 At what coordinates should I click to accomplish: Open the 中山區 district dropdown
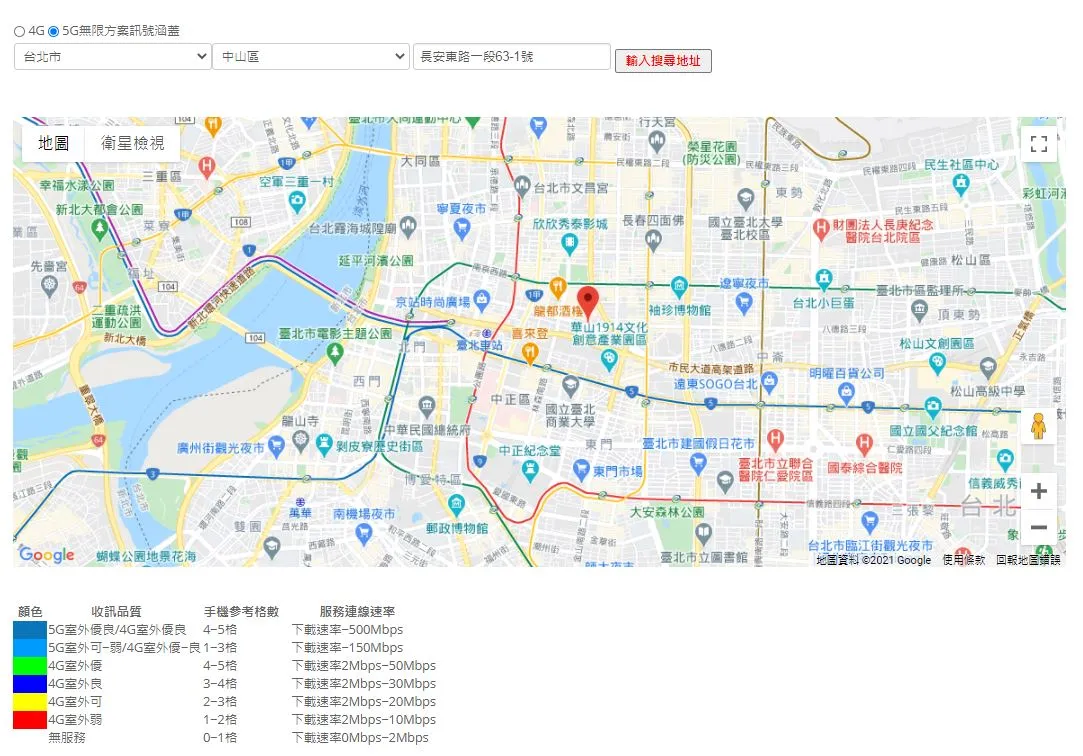coord(311,57)
